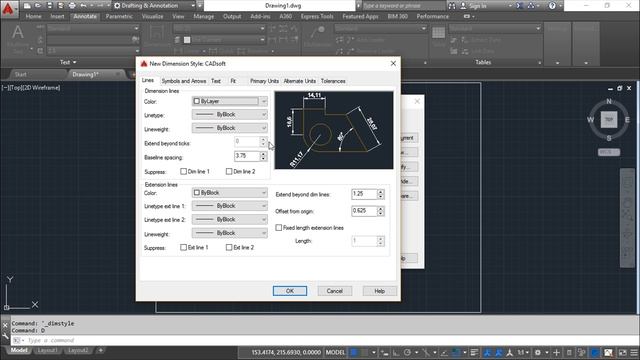The image size is (640, 360).
Task: Click the Baseline spacing 3.75 input field
Action: click(247, 156)
